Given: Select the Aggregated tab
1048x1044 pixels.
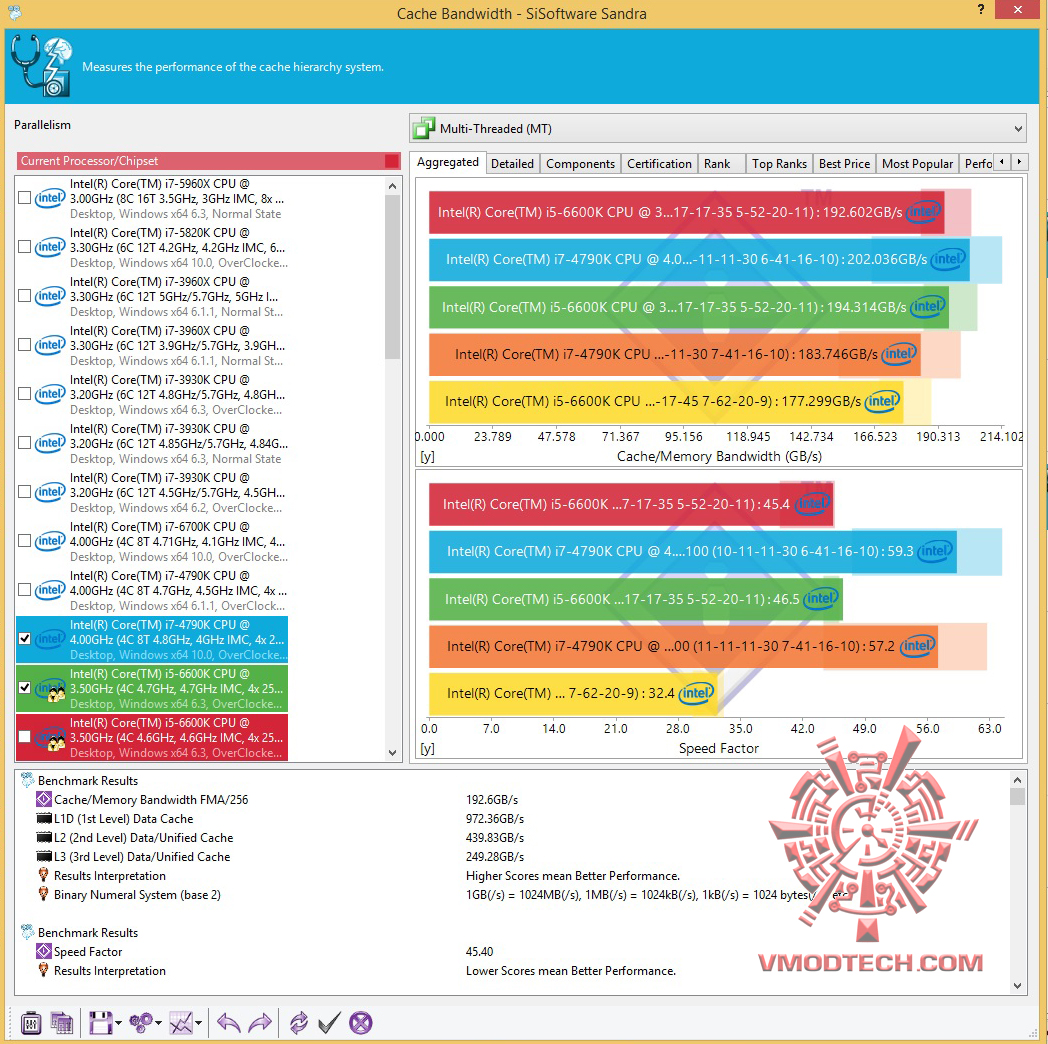Looking at the screenshot, I should coord(448,162).
